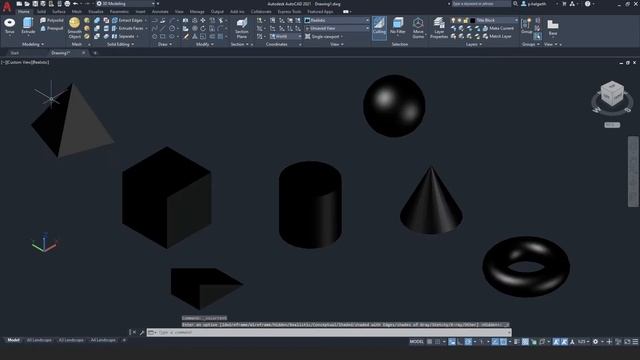Screen dimensions: 640x360
Task: Open the Start file tab
Action: [x=15, y=53]
